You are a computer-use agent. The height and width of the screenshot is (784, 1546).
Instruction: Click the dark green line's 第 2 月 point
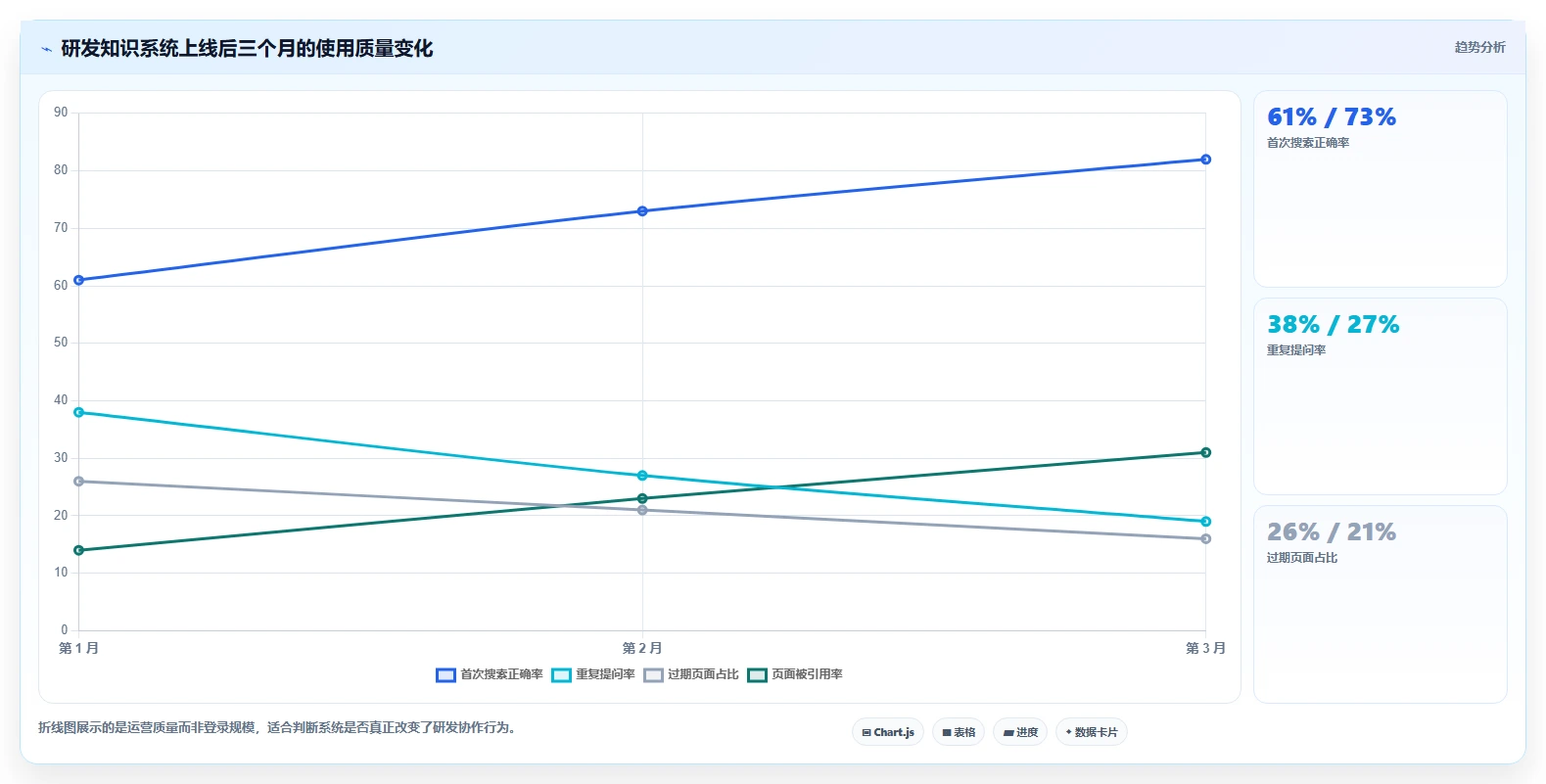642,498
